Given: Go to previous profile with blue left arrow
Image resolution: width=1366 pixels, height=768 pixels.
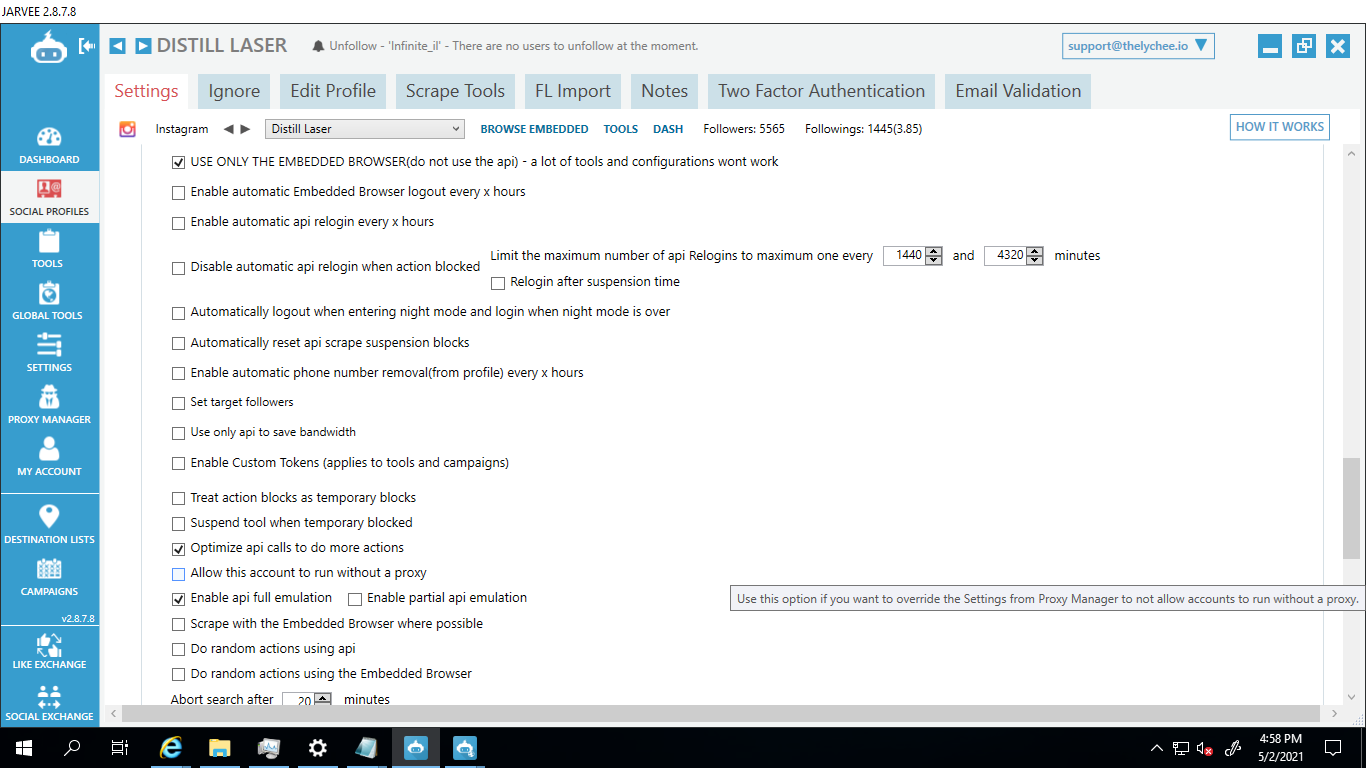Looking at the screenshot, I should coord(118,46).
